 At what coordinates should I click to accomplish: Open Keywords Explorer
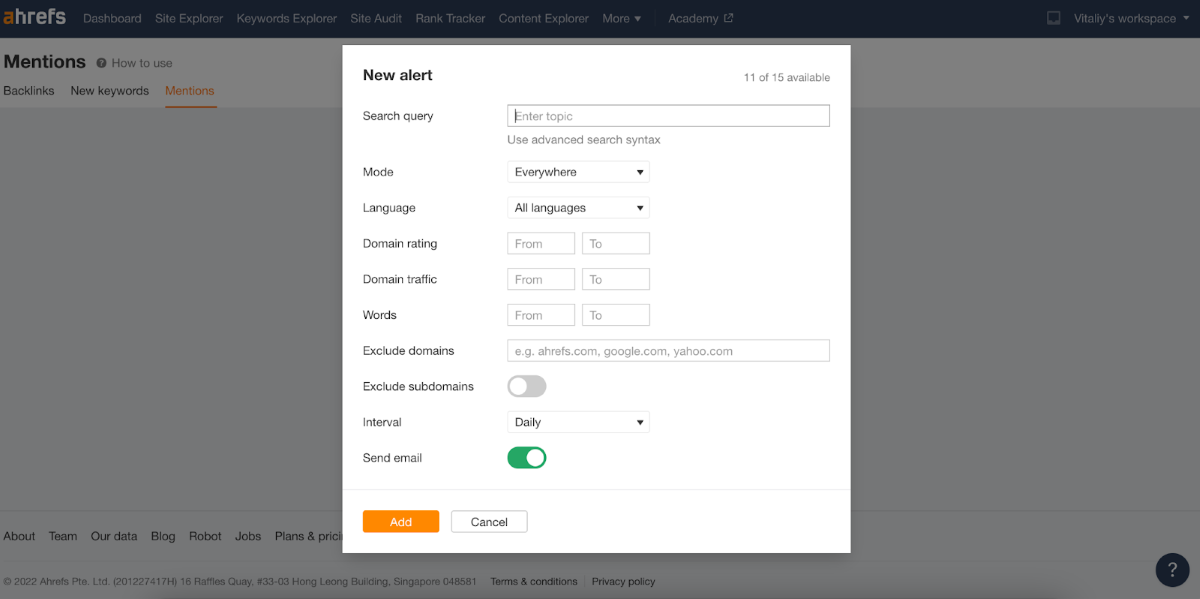click(x=287, y=18)
